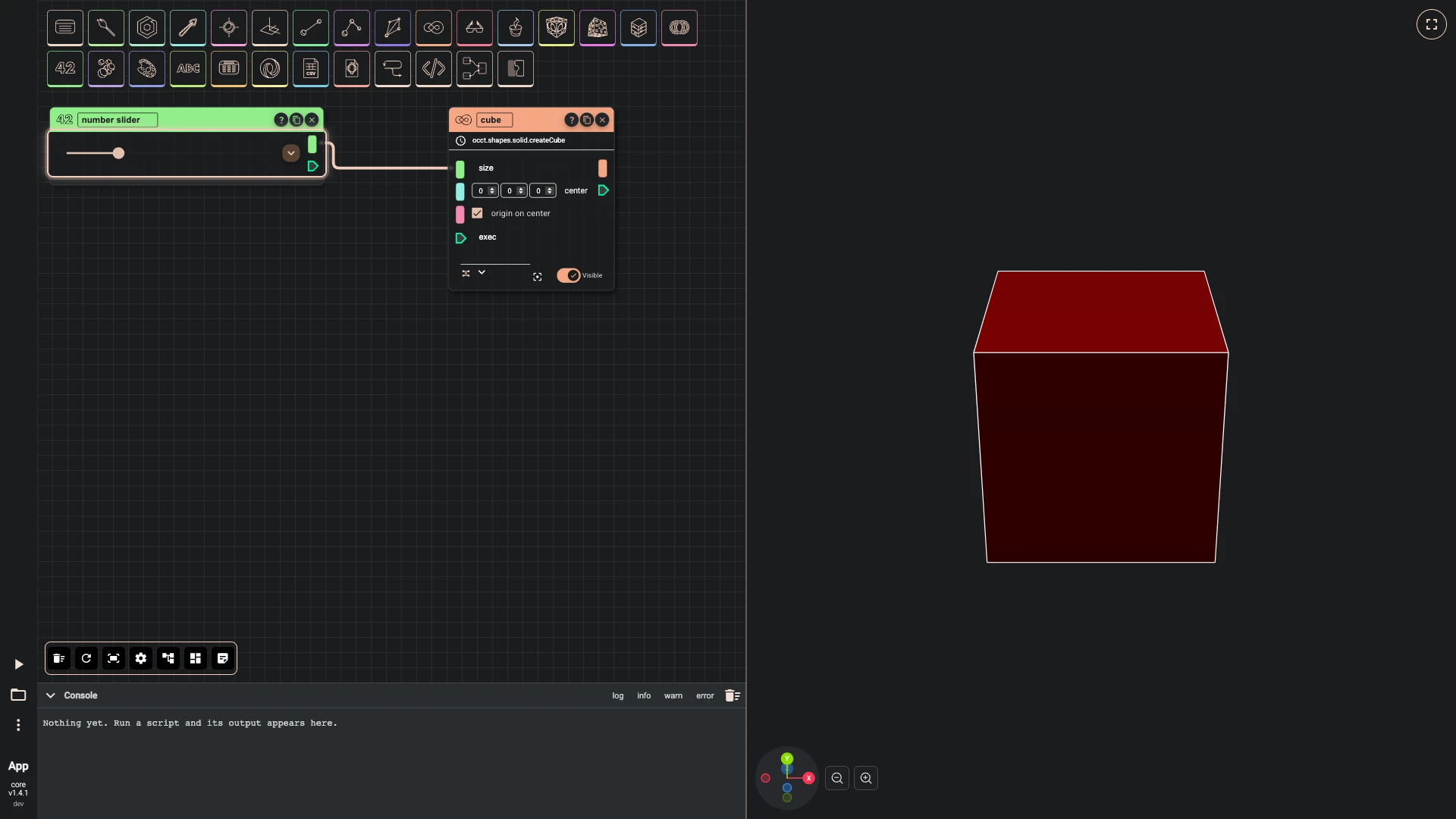Viewport: 1456px width, 819px height.
Task: Click the dashboard grid icon in bottom toolbar
Action: [x=196, y=658]
